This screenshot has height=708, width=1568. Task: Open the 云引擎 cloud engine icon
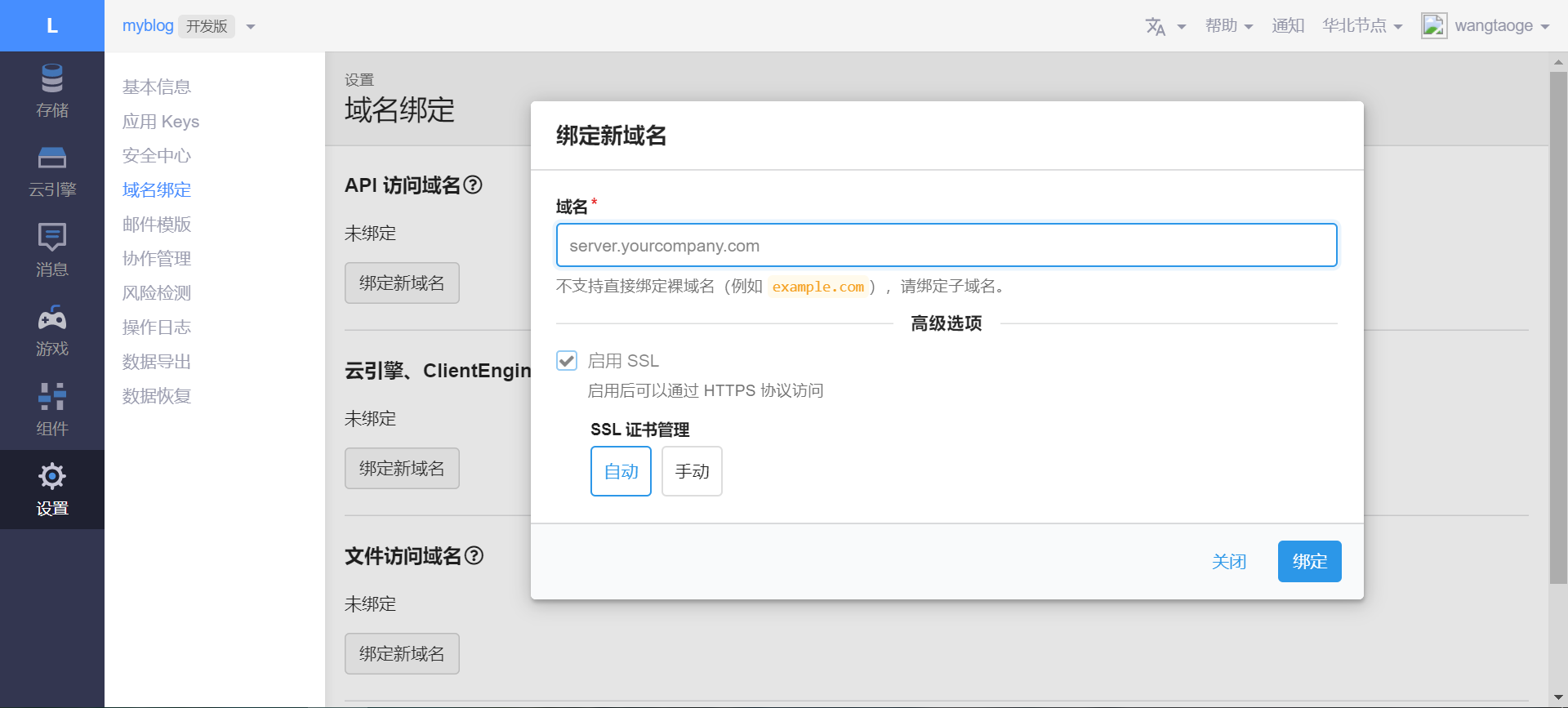[x=52, y=158]
